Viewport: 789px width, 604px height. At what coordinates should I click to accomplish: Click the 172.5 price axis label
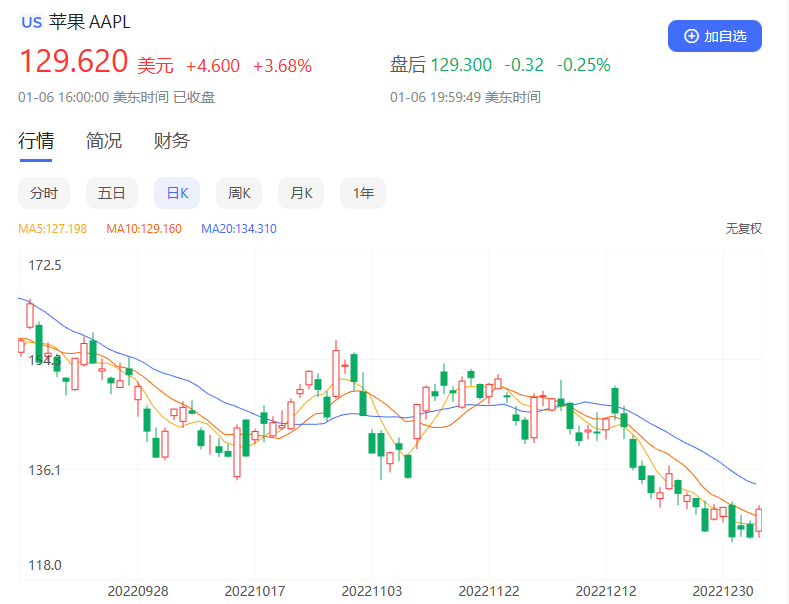pyautogui.click(x=45, y=265)
